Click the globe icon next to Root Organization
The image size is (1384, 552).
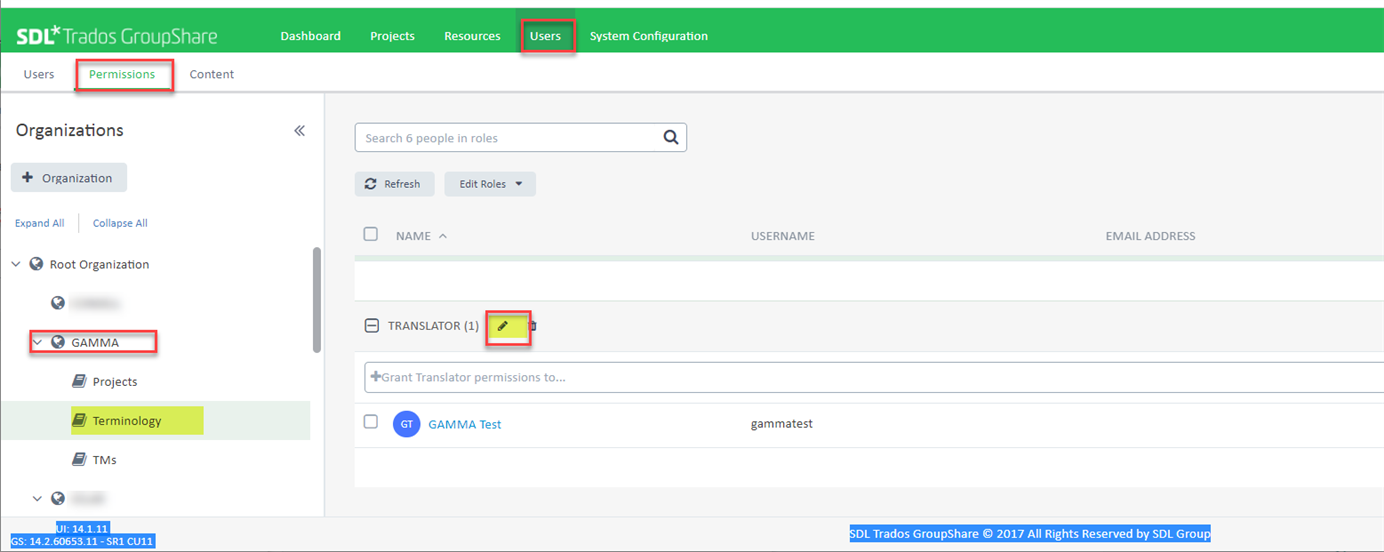pyautogui.click(x=37, y=264)
